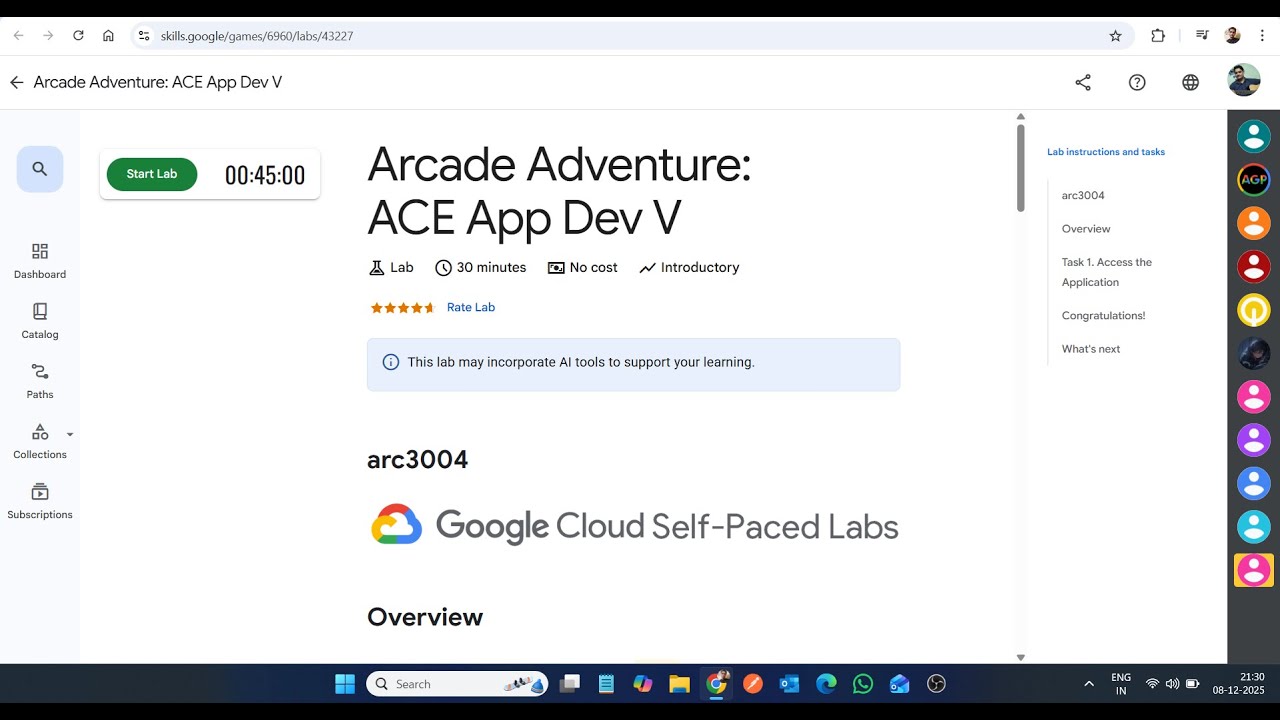Click the Start Lab button

click(152, 174)
